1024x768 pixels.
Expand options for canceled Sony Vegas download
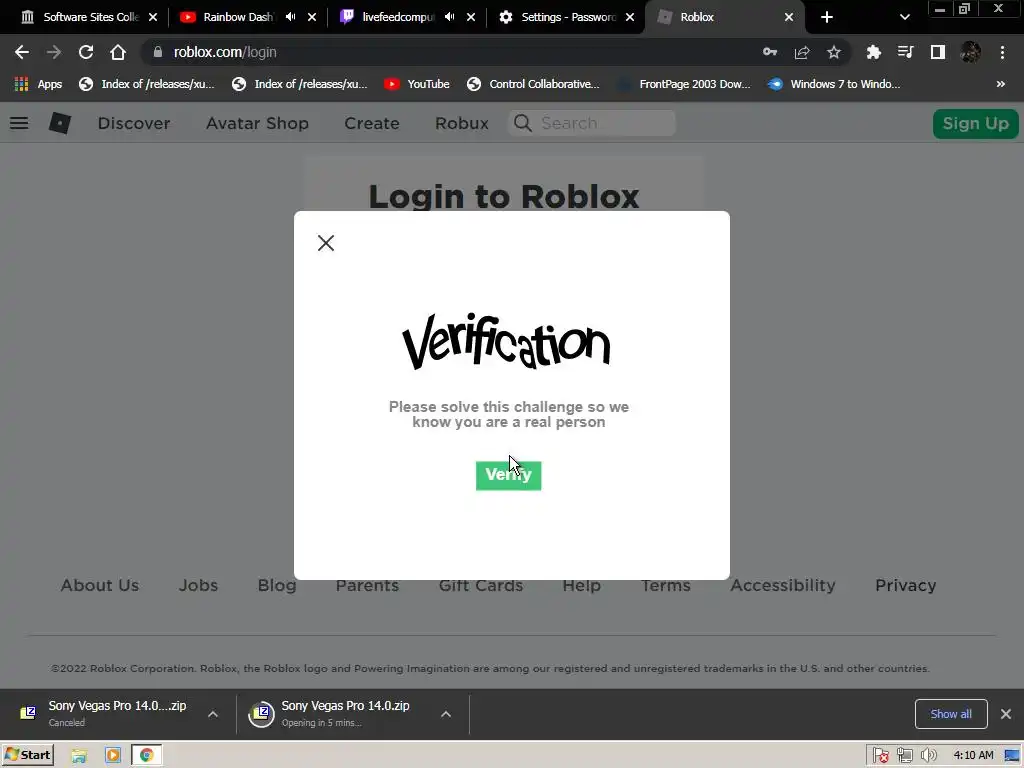(213, 714)
